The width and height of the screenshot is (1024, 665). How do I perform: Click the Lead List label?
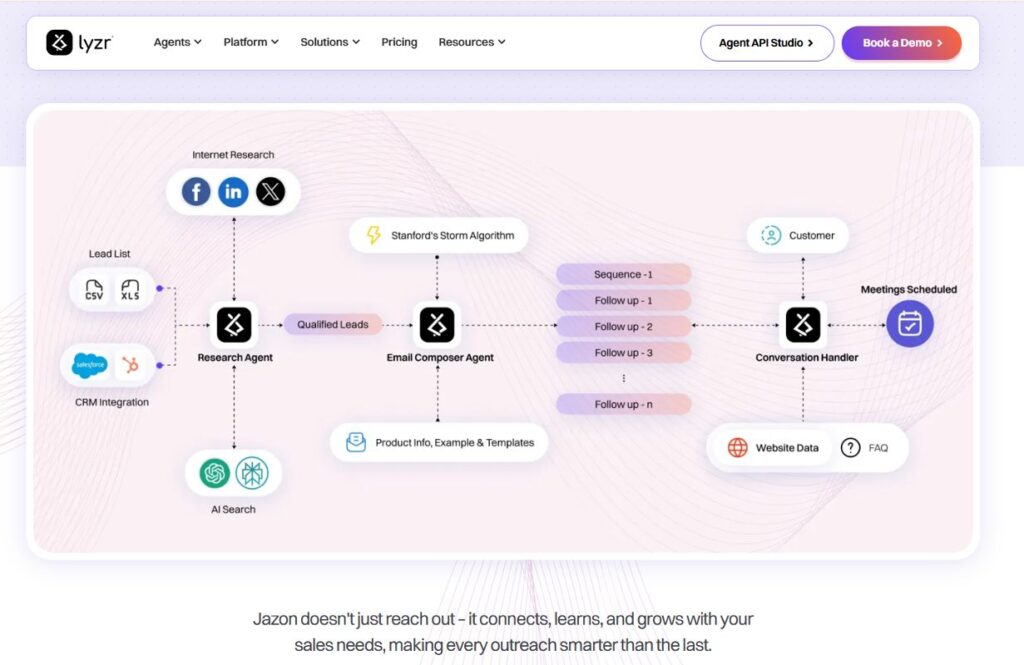coord(109,253)
